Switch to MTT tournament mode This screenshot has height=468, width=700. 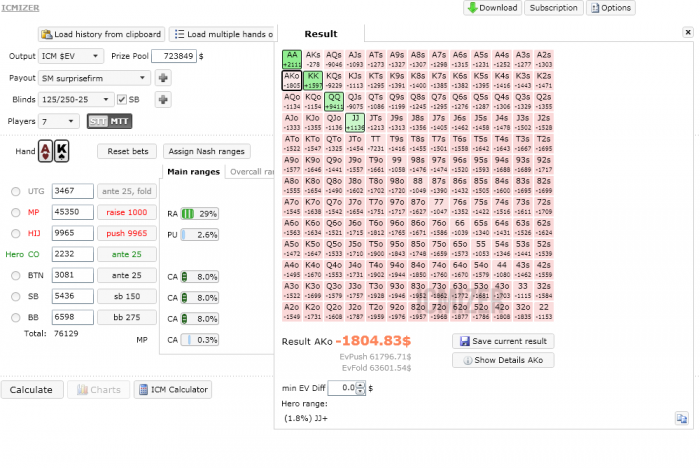tap(119, 121)
